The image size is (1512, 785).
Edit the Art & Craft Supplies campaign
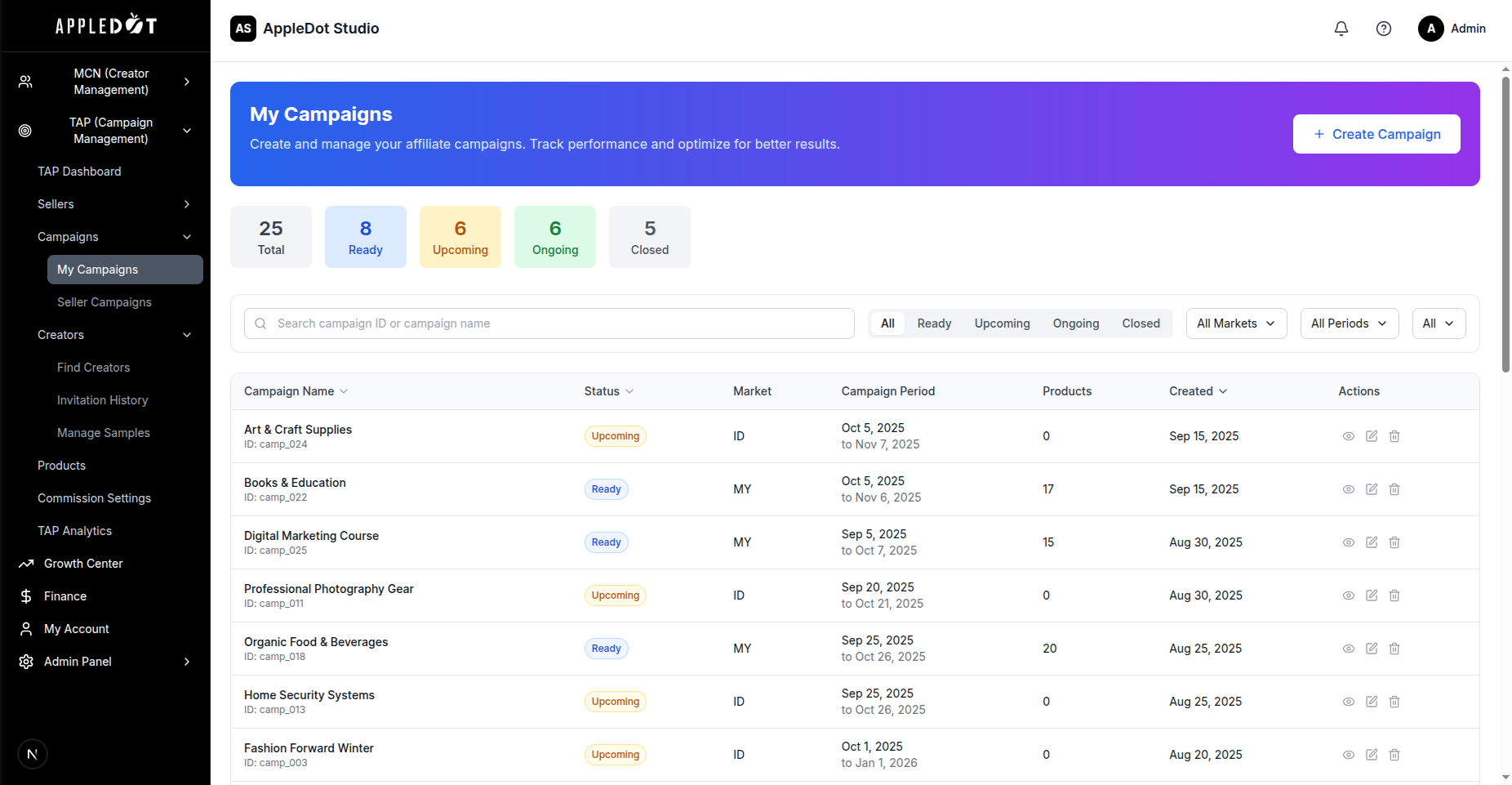1372,436
